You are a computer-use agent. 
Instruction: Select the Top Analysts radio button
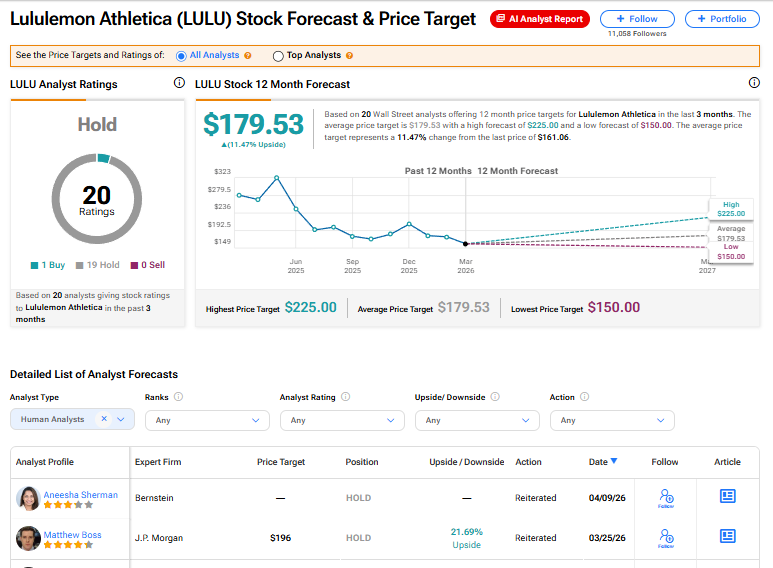point(278,56)
